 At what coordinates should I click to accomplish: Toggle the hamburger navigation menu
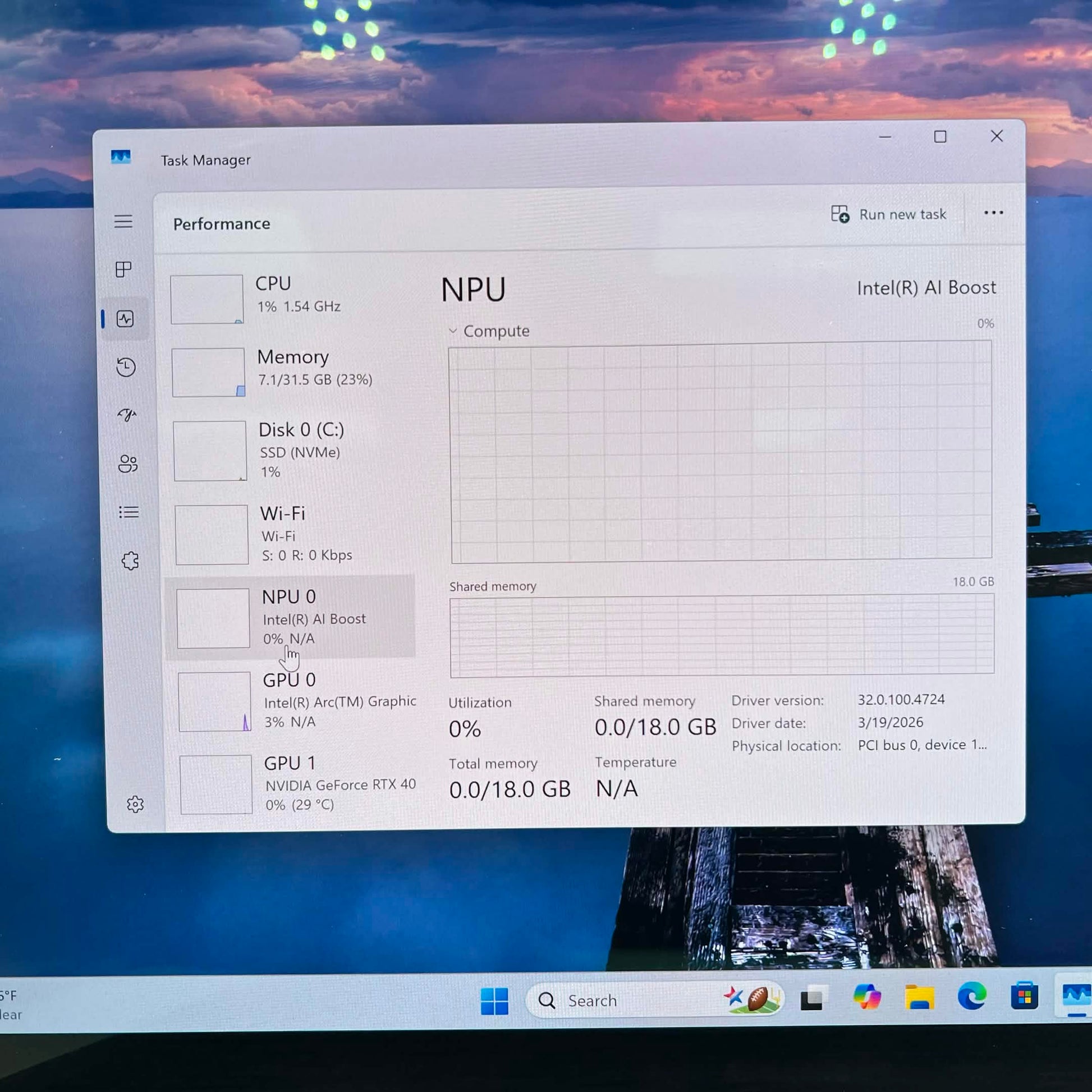coord(123,221)
